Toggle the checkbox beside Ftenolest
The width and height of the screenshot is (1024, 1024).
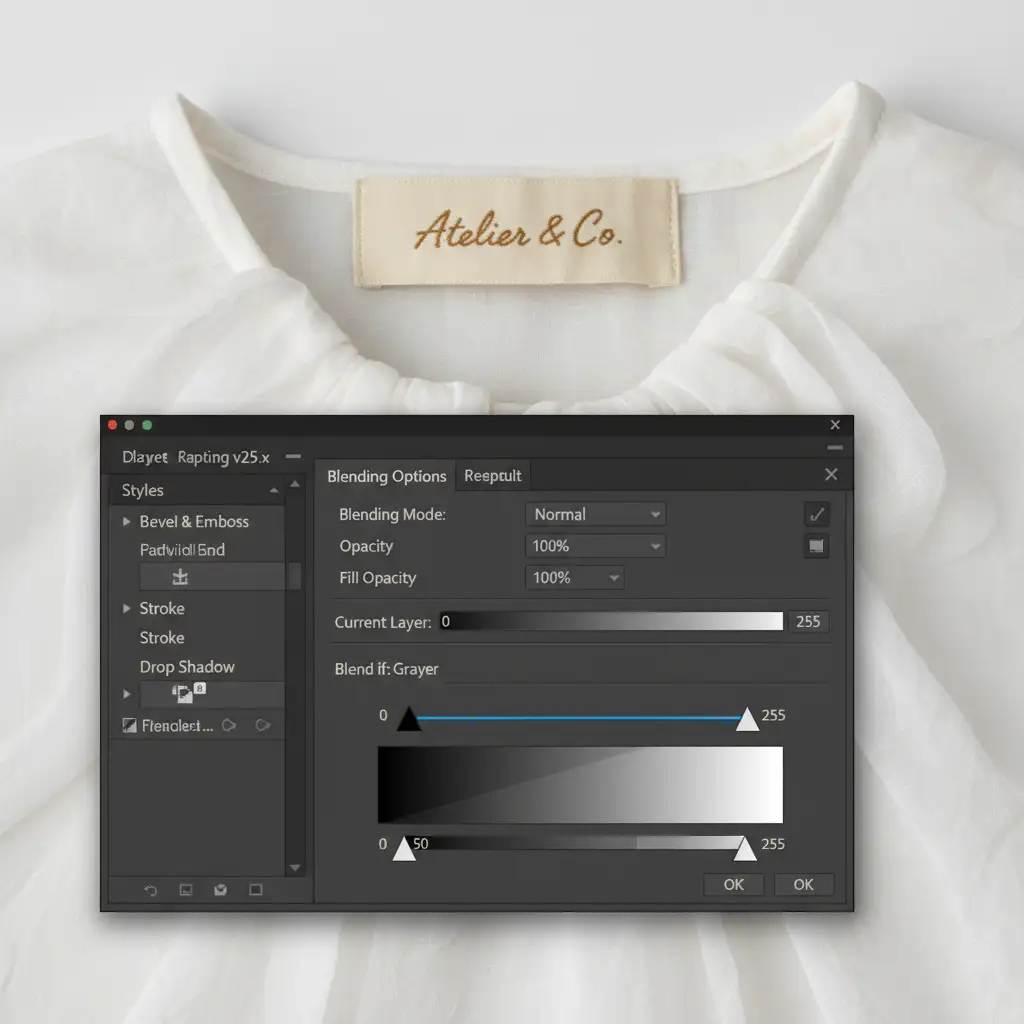128,726
